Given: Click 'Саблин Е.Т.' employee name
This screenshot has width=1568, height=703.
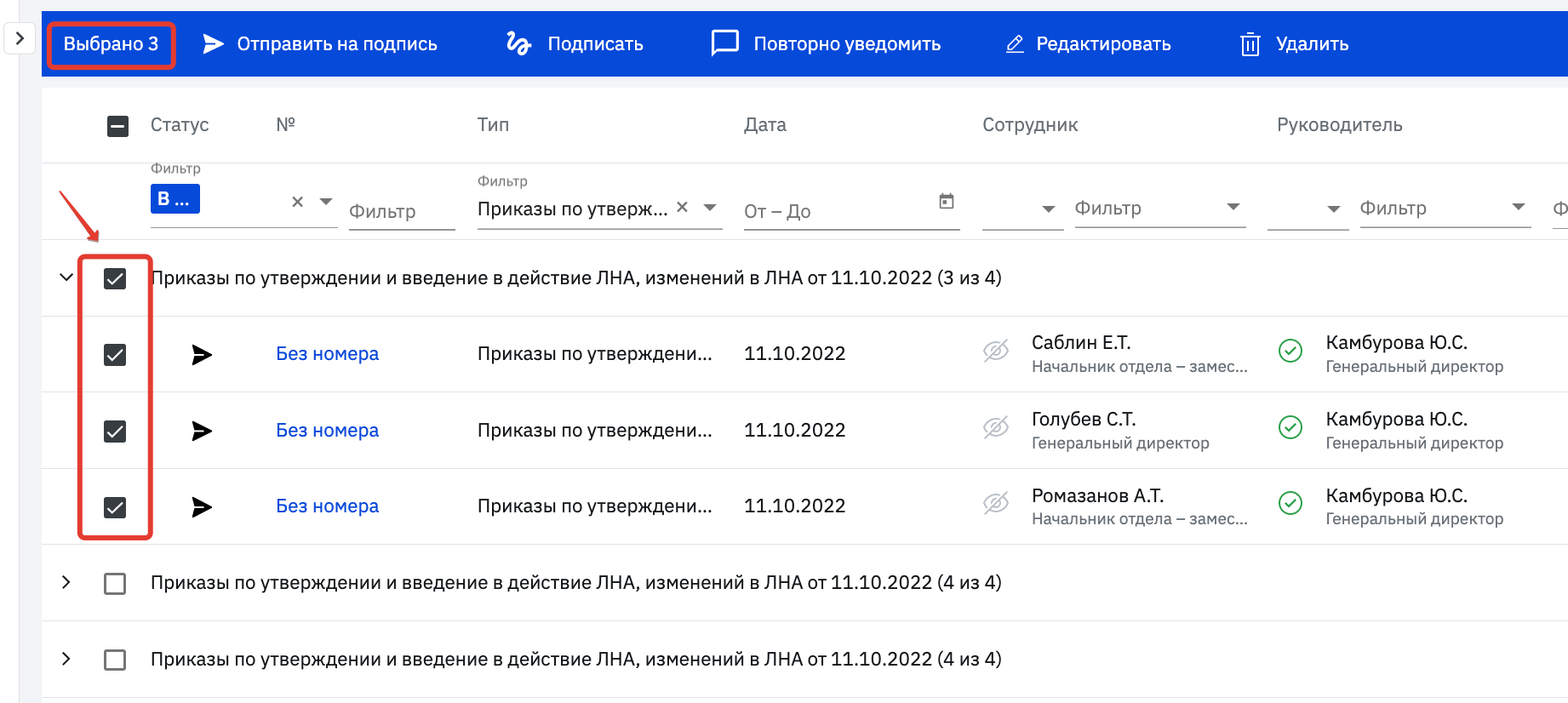Looking at the screenshot, I should coord(1081,343).
